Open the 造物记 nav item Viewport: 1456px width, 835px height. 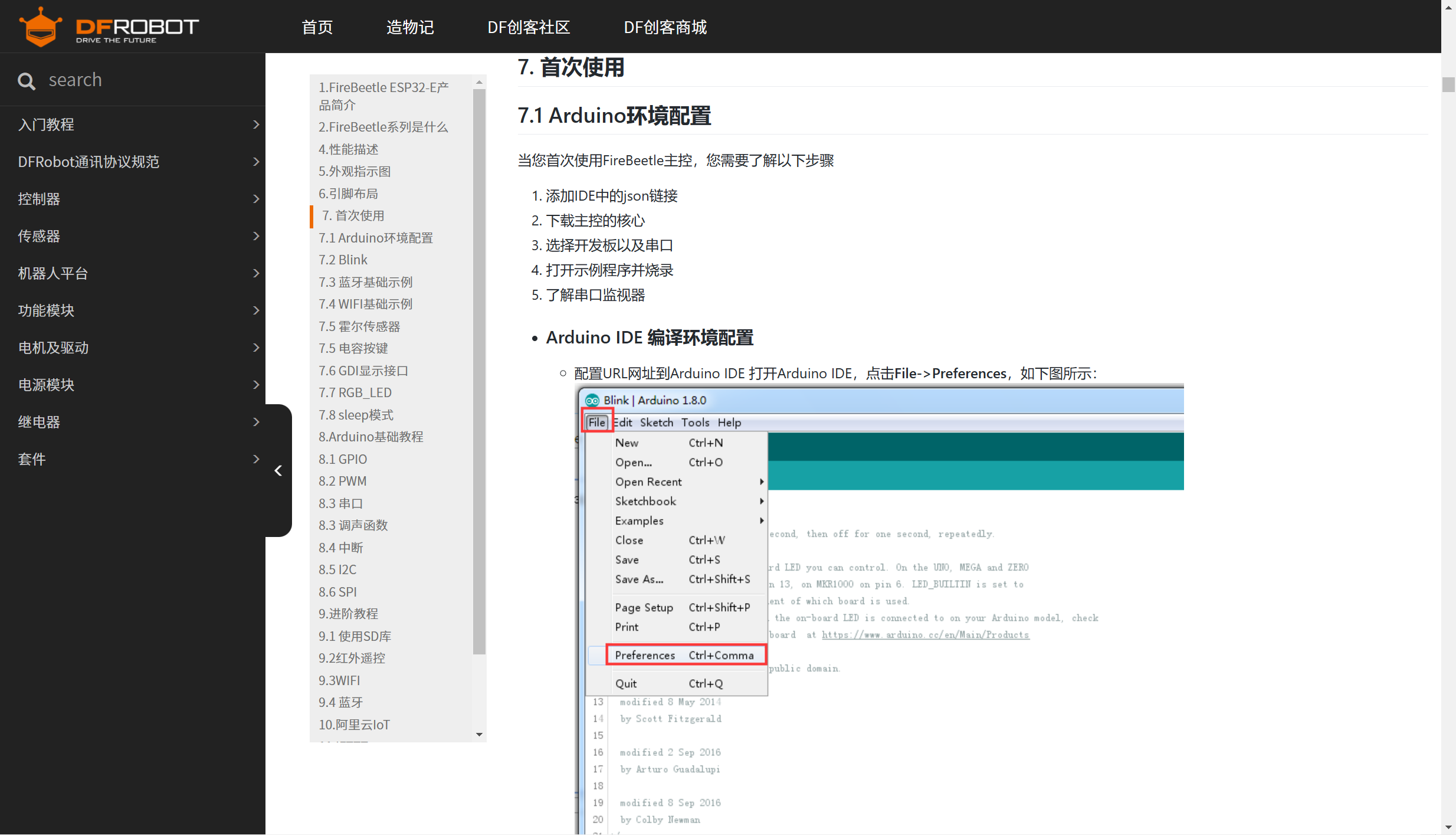click(410, 27)
